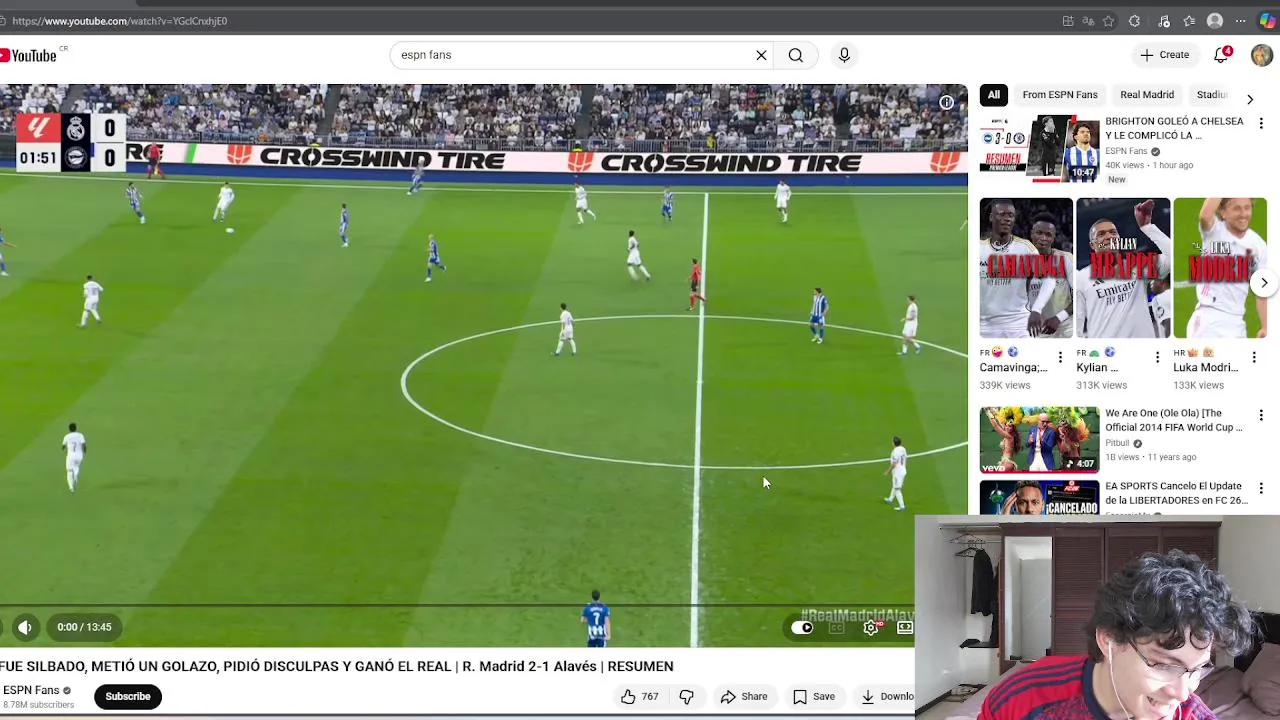Subscribe to ESPN Fans
The width and height of the screenshot is (1280, 720).
coord(128,696)
